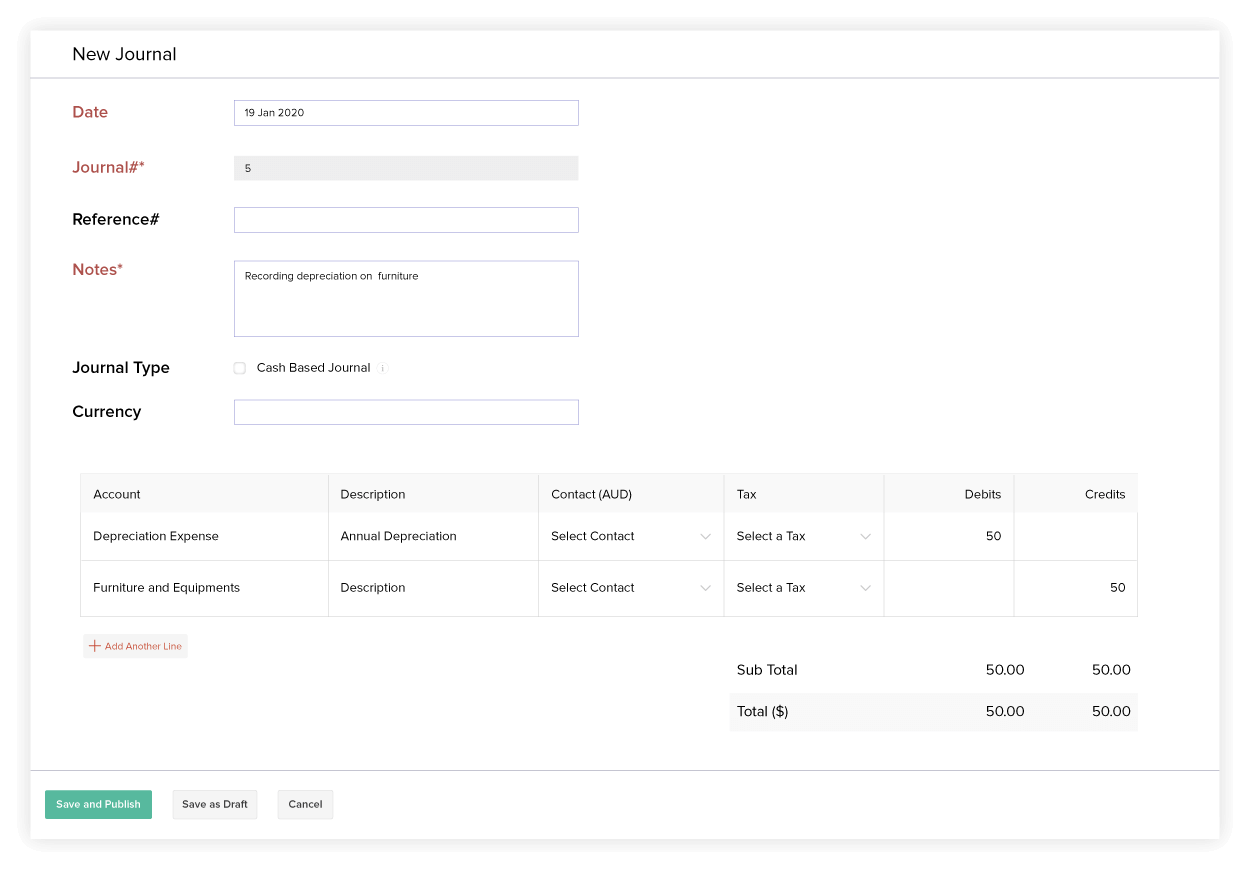Open the Select a Tax dropdown on second row

click(x=803, y=587)
